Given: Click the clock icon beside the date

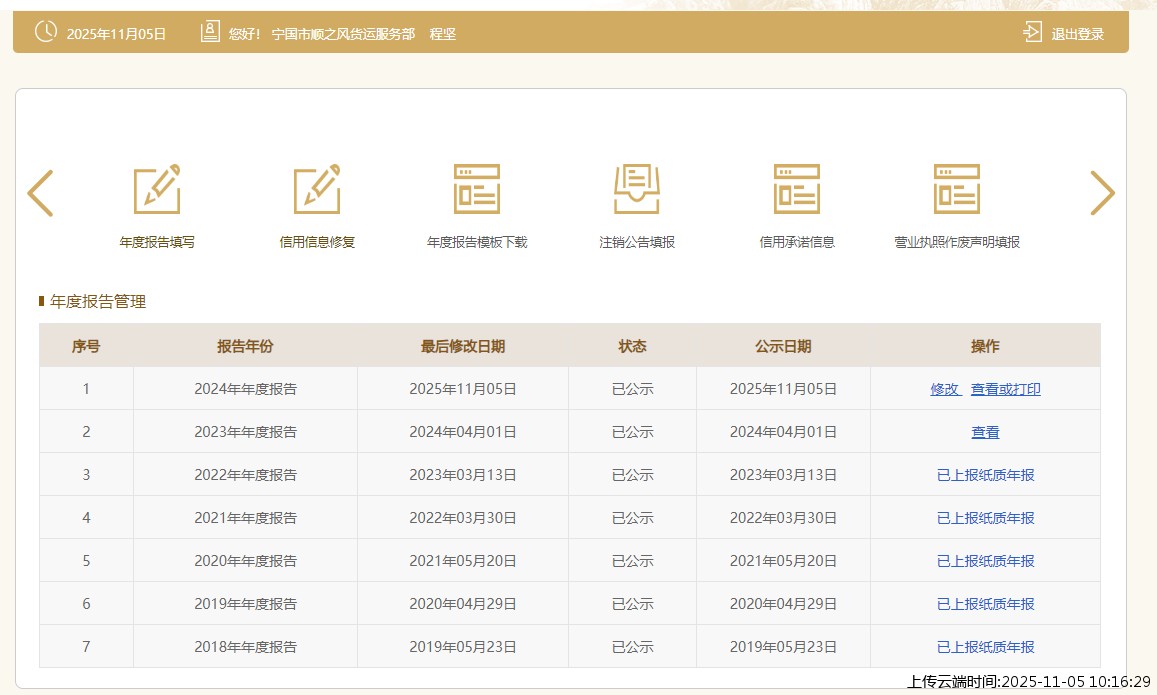Looking at the screenshot, I should (x=46, y=32).
